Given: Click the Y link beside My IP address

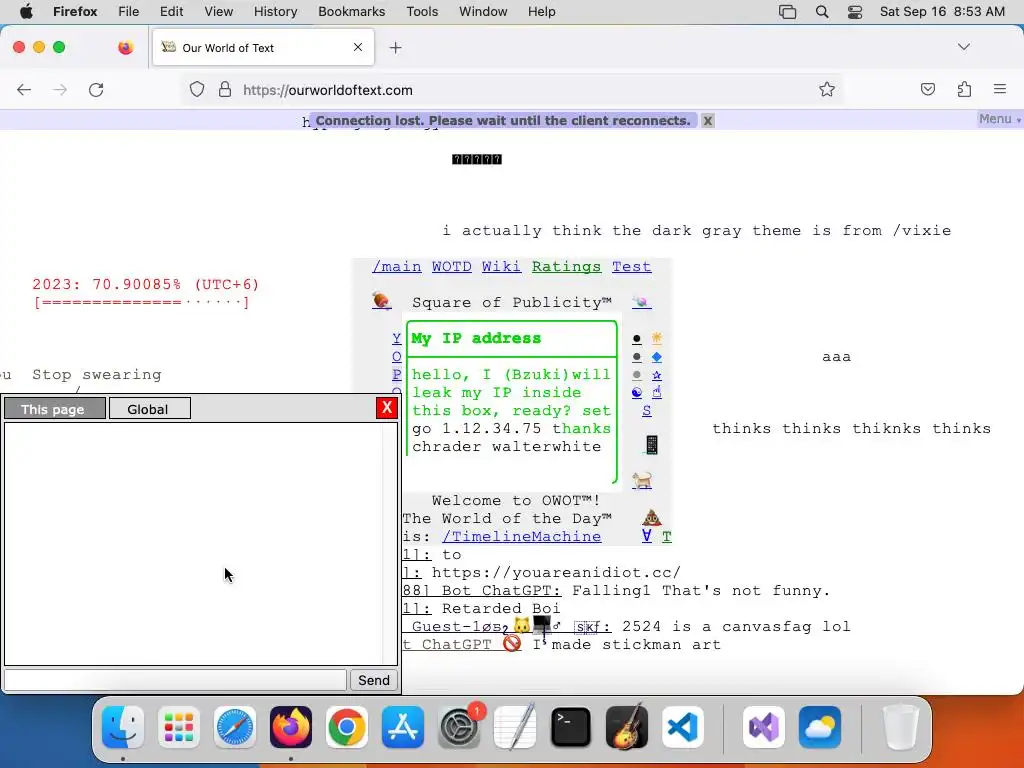Looking at the screenshot, I should click(x=396, y=338).
